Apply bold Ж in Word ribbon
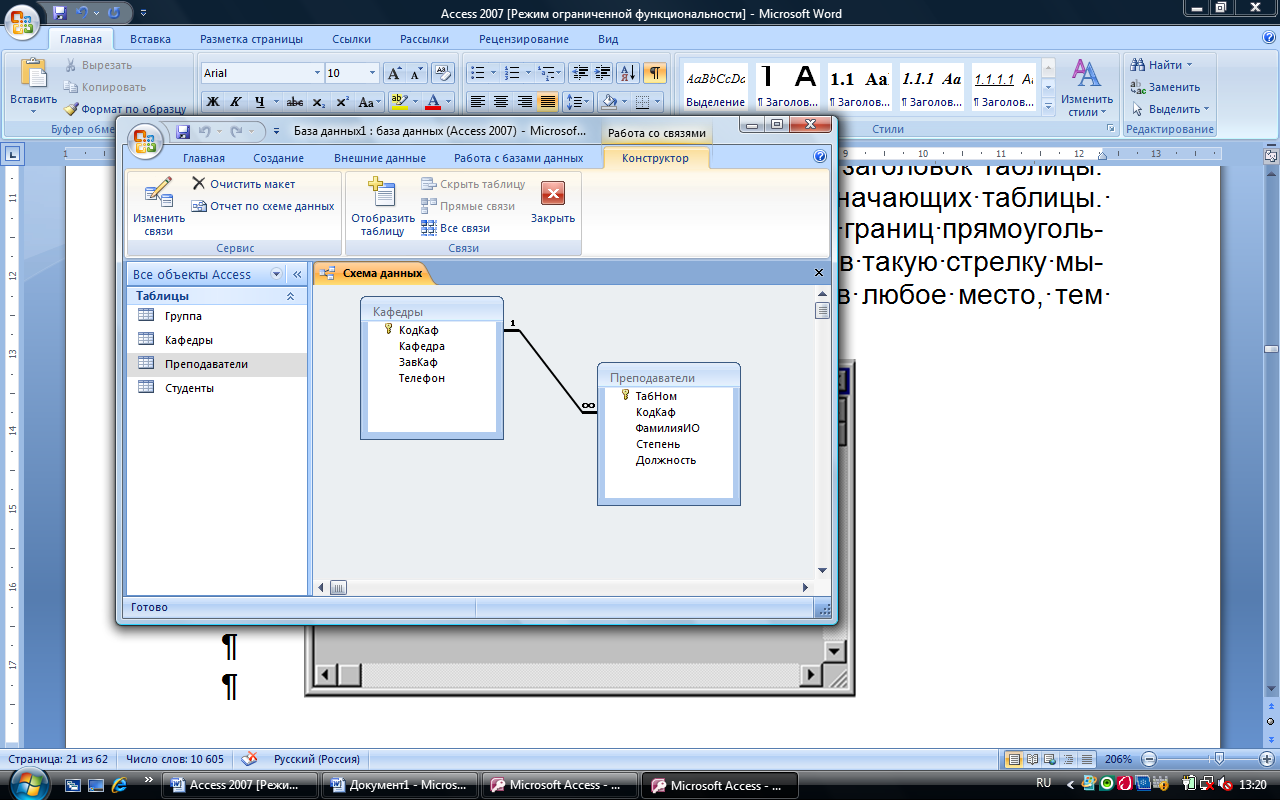 212,102
